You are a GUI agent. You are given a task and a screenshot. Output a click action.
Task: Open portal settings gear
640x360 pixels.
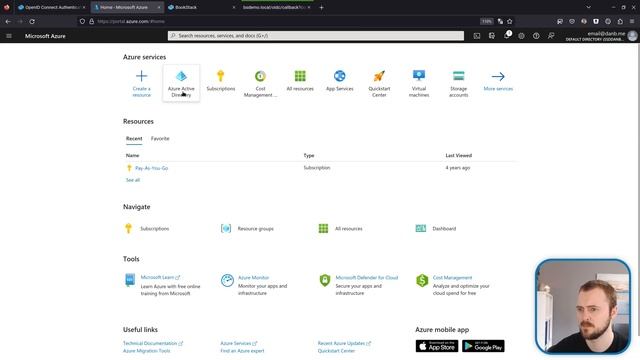coord(521,36)
